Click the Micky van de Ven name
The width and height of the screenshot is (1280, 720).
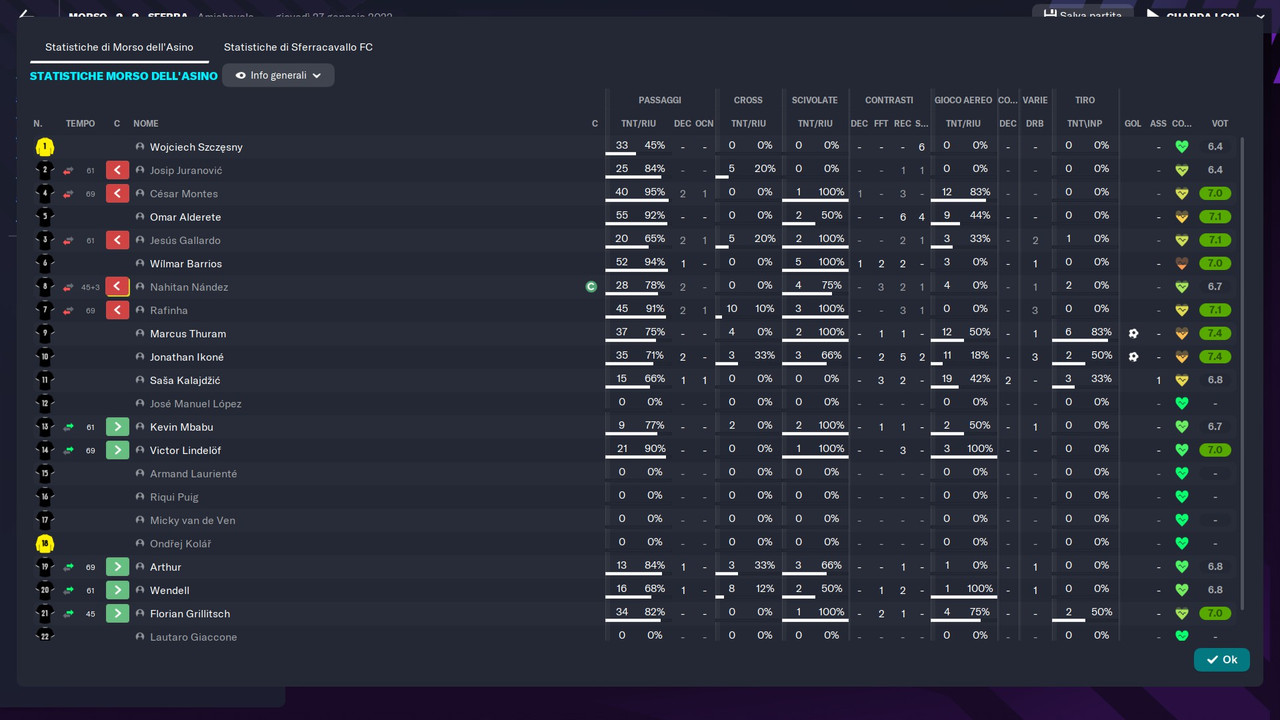193,520
